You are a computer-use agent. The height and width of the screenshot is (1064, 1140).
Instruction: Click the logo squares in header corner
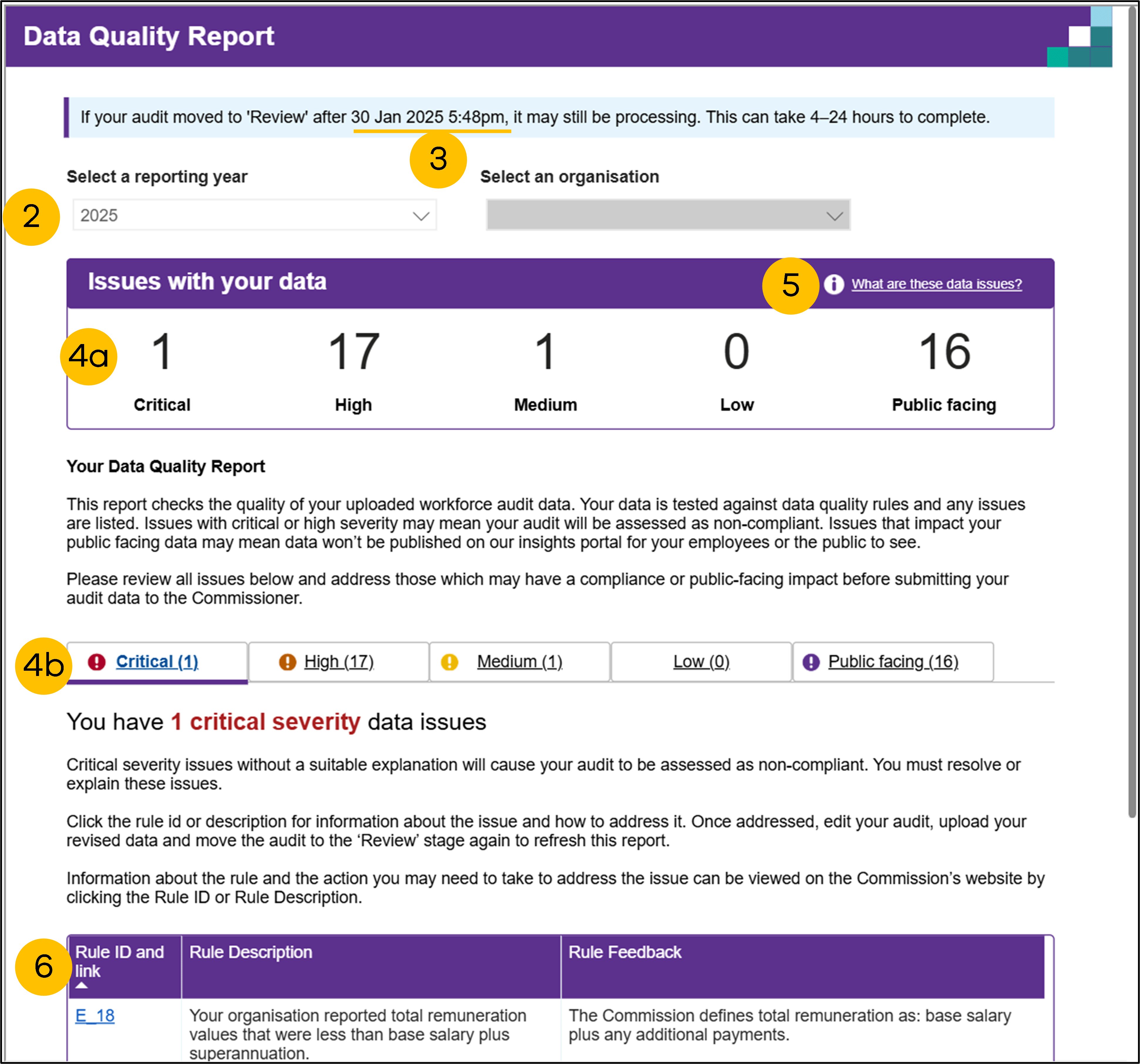point(1080,37)
